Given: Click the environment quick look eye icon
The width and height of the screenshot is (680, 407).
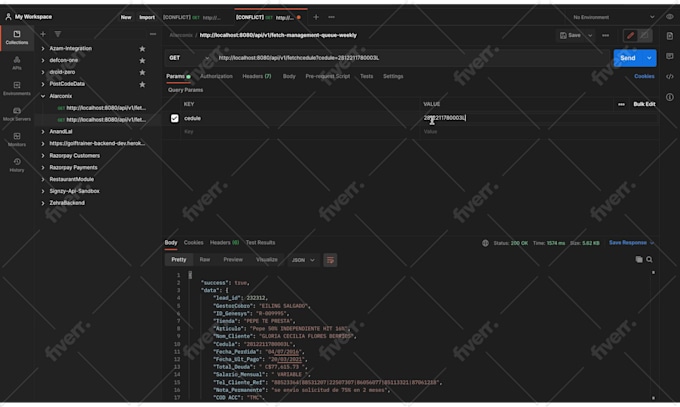Looking at the screenshot, I should click(x=670, y=17).
